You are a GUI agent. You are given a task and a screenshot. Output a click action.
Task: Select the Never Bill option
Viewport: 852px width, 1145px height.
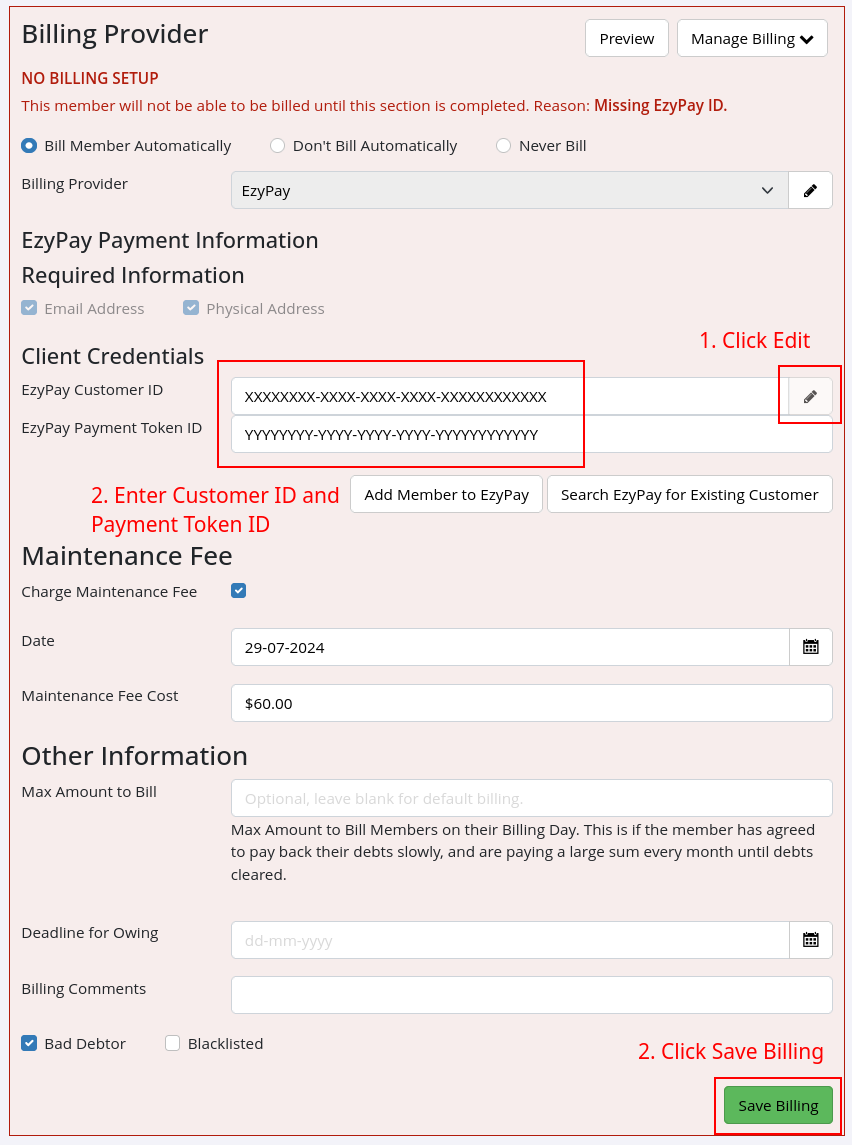coord(503,145)
